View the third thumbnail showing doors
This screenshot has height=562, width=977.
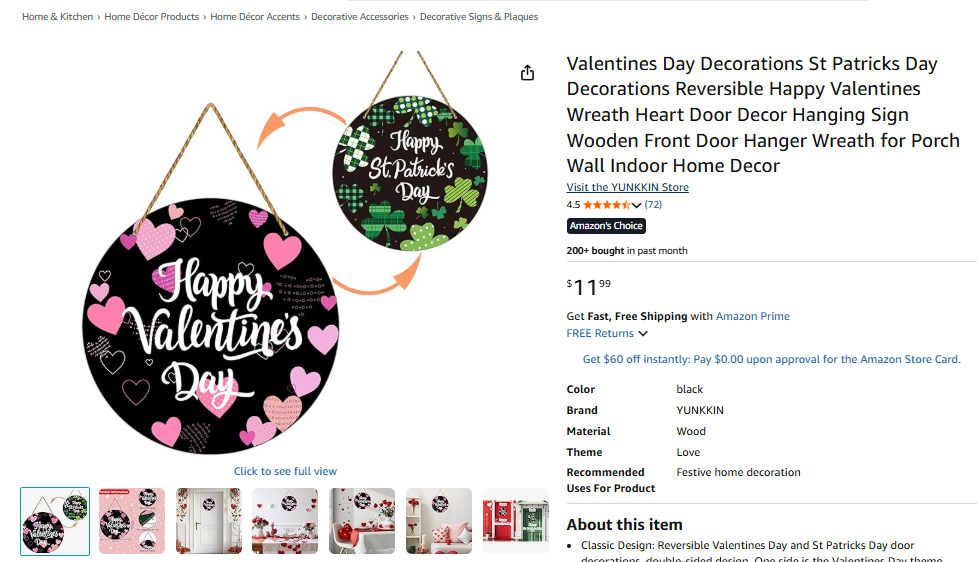pos(209,521)
